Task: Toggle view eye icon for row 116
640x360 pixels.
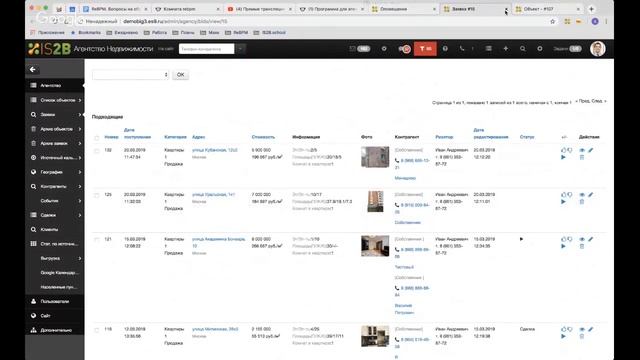Action: 582,329
